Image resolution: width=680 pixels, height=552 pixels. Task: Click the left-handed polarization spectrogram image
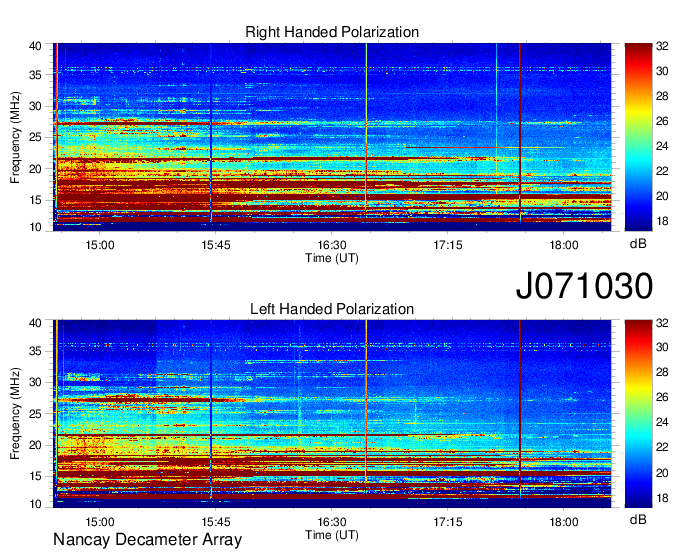[332, 413]
